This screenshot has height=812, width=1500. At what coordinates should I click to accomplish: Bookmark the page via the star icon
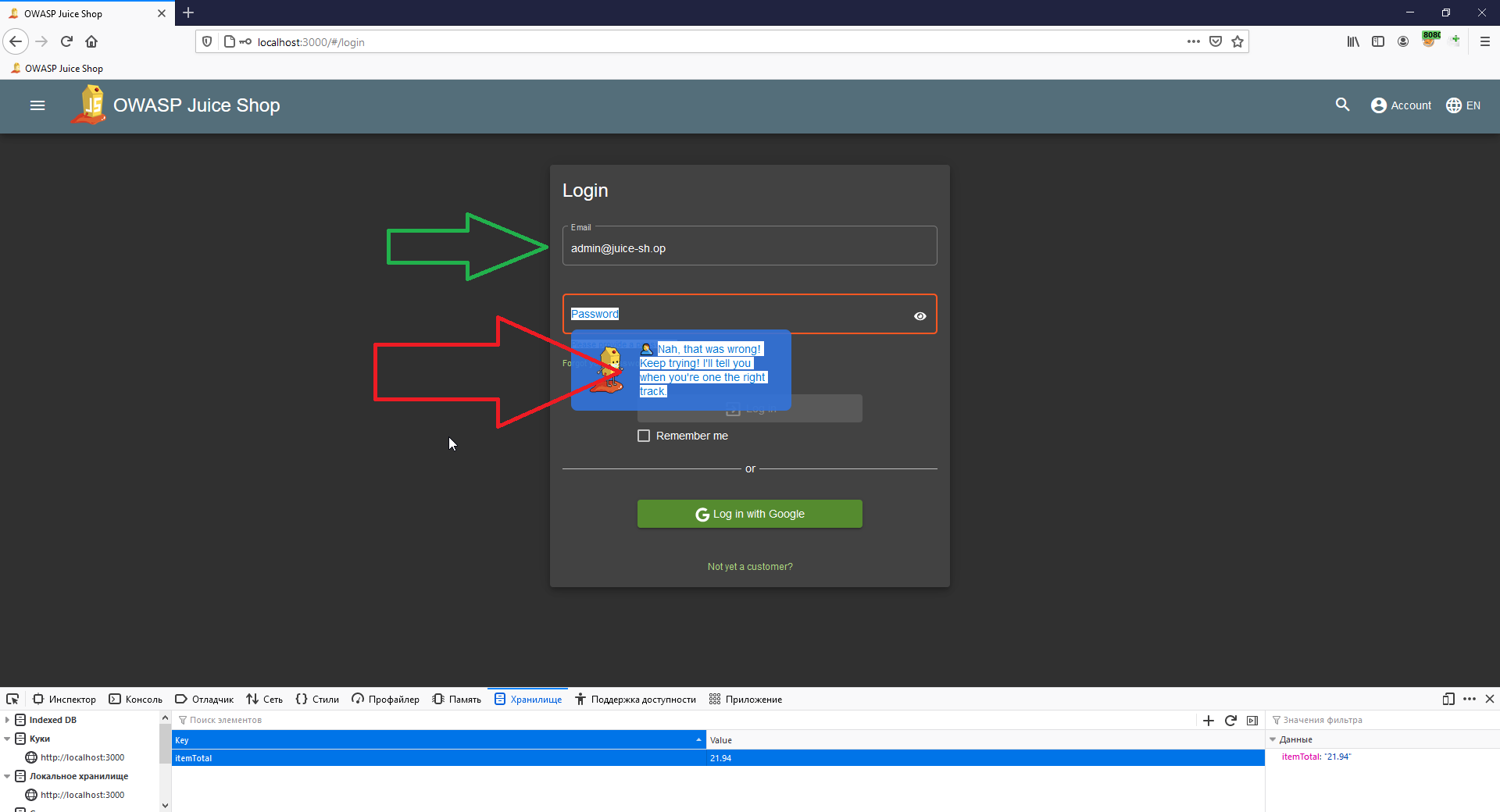point(1237,41)
